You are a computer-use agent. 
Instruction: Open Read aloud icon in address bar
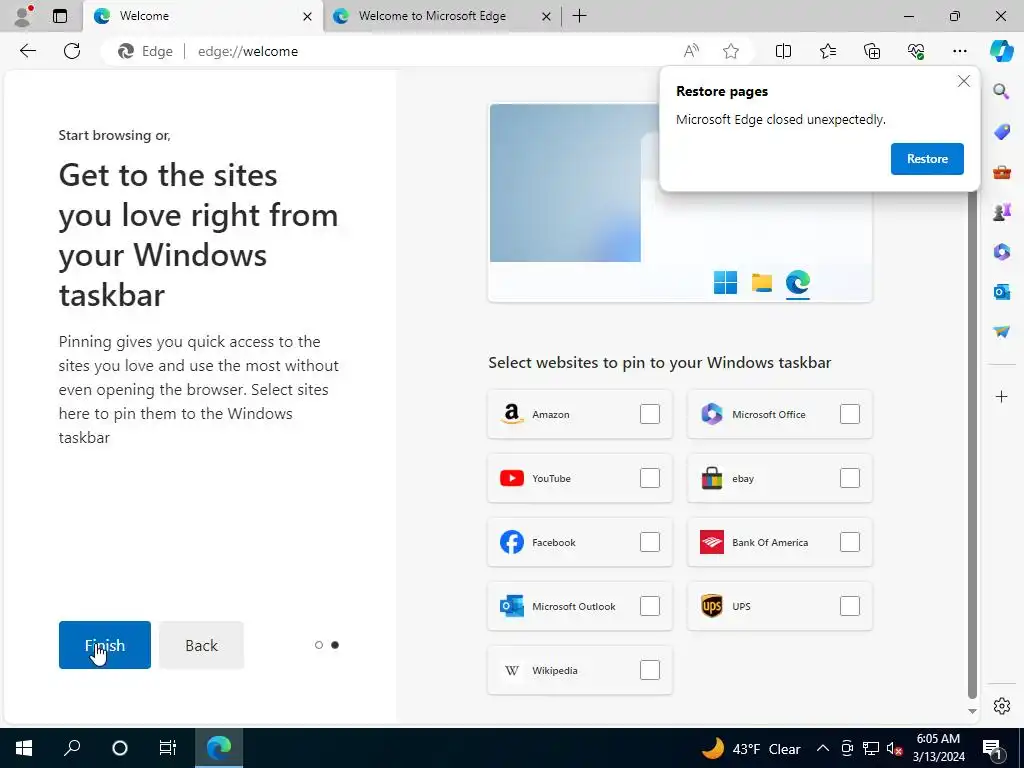[x=691, y=51]
